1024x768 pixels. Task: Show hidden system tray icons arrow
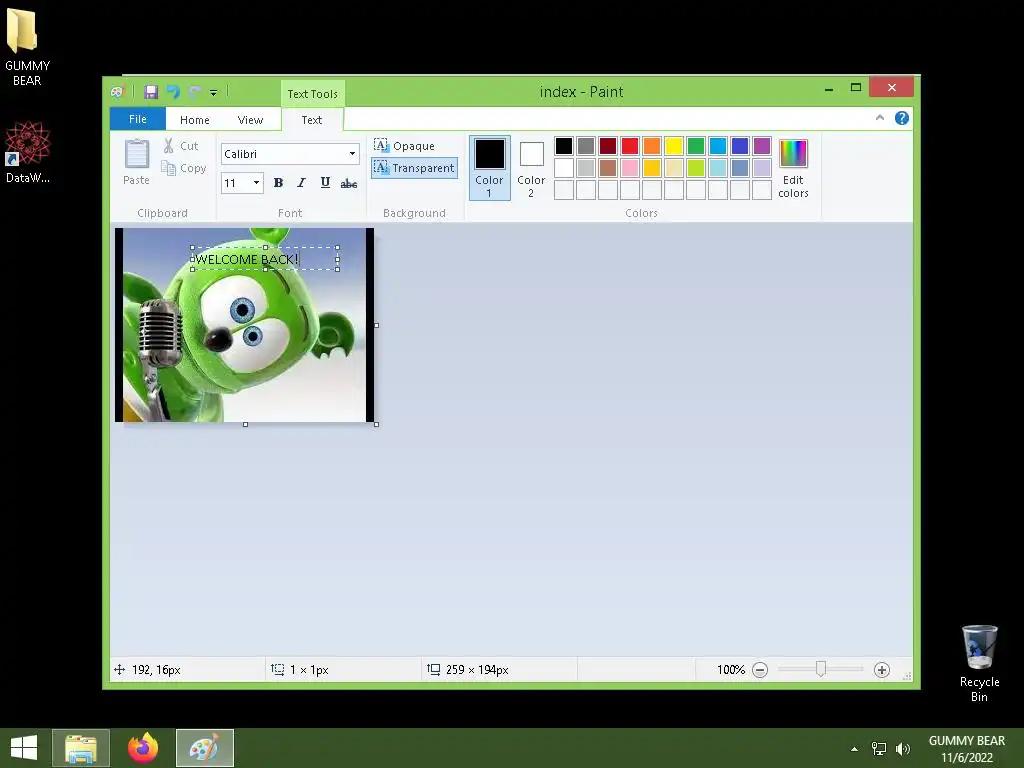click(x=854, y=749)
